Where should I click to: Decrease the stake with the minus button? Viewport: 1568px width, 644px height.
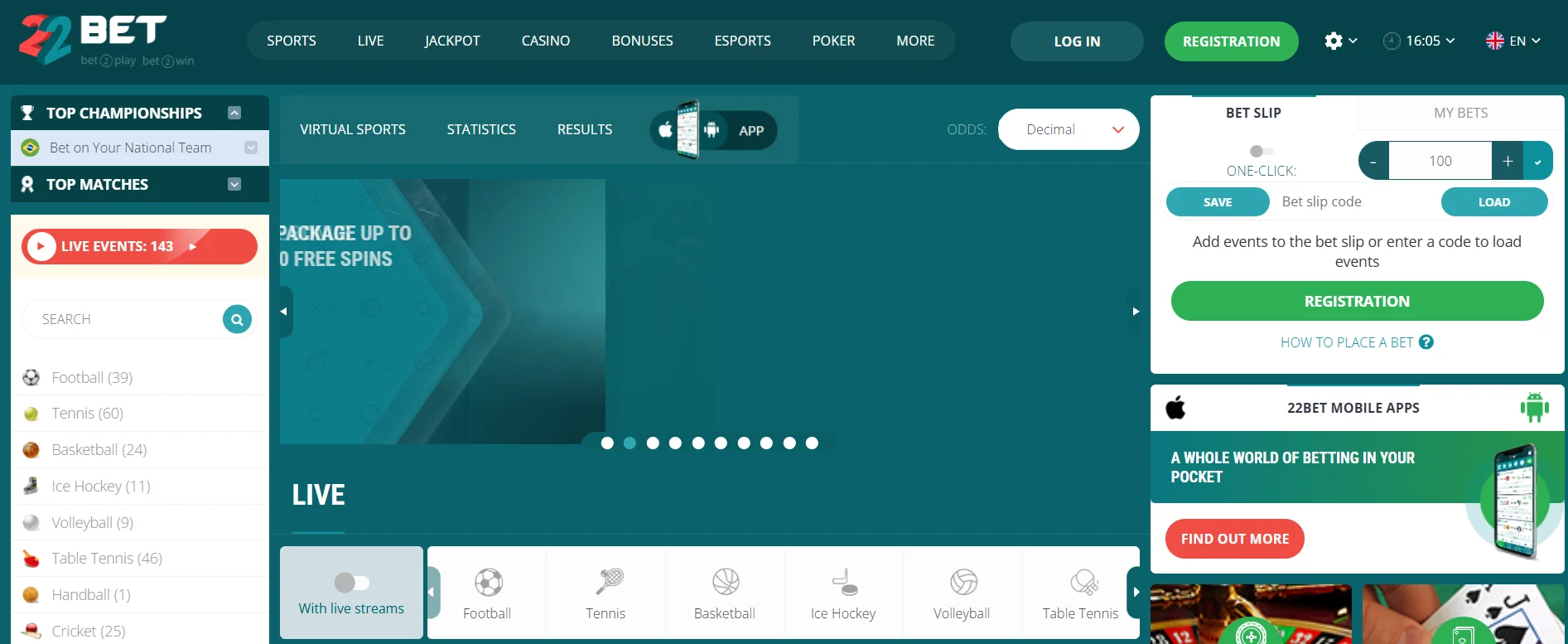pyautogui.click(x=1373, y=161)
